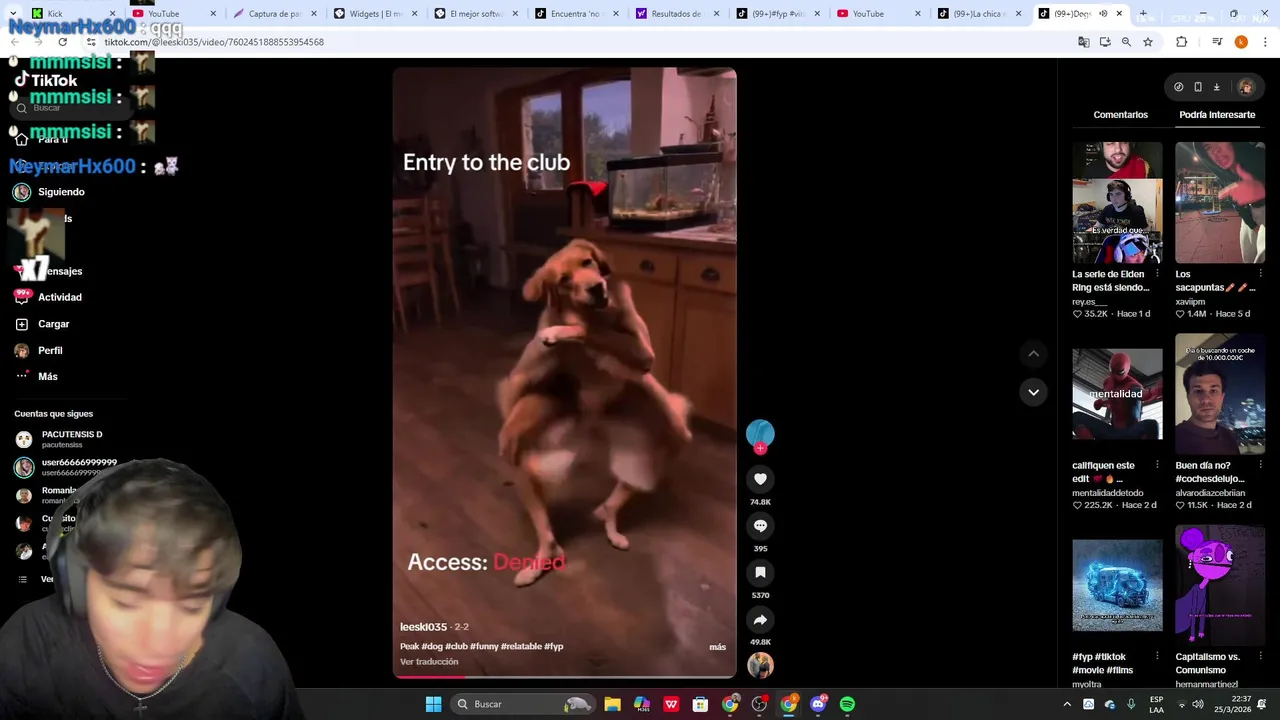
Task: Open Los sacapuntas recommended video thumbnail
Action: coord(1220,202)
